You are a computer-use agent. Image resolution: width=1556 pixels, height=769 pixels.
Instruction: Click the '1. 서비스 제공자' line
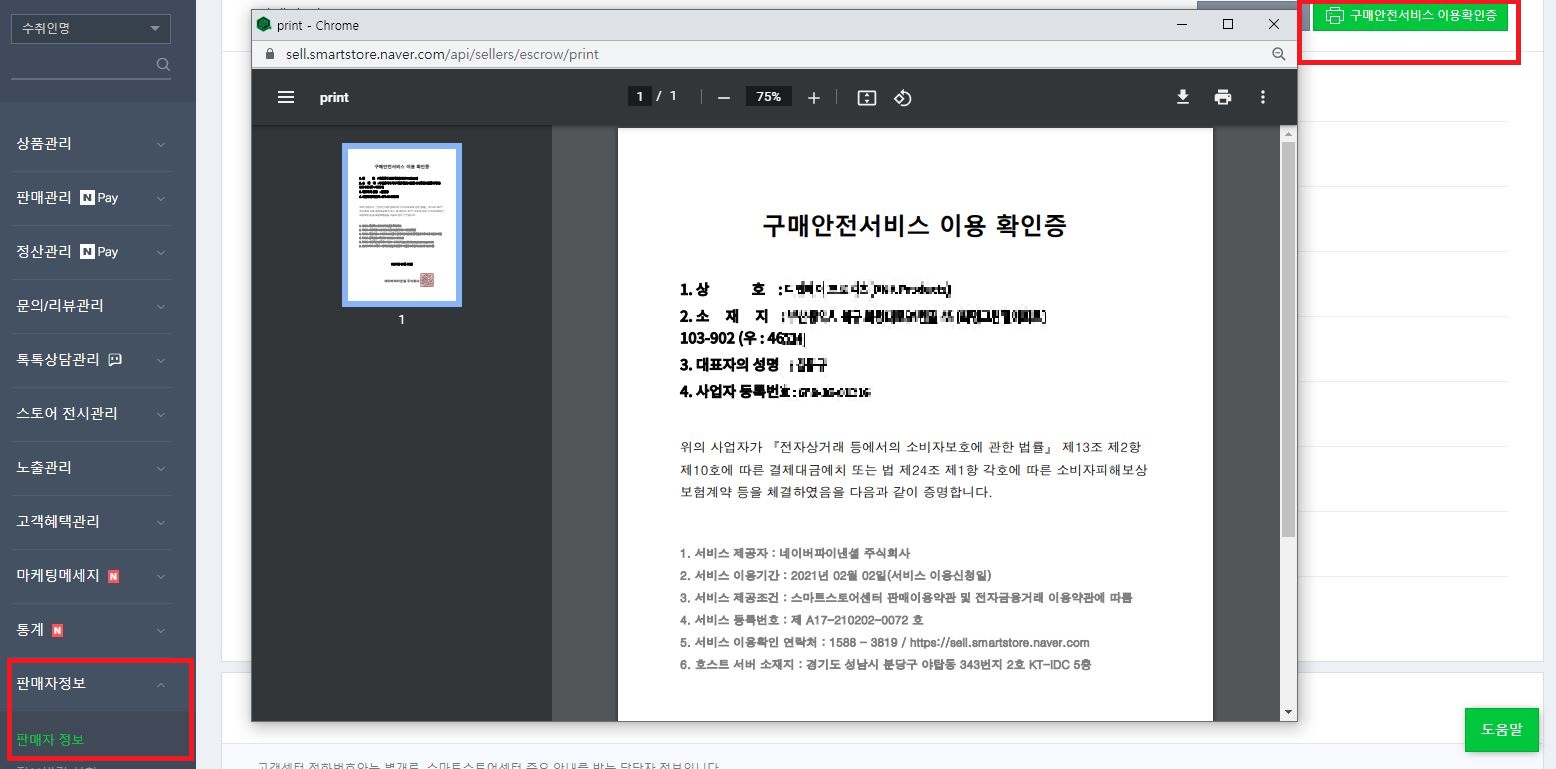point(795,553)
